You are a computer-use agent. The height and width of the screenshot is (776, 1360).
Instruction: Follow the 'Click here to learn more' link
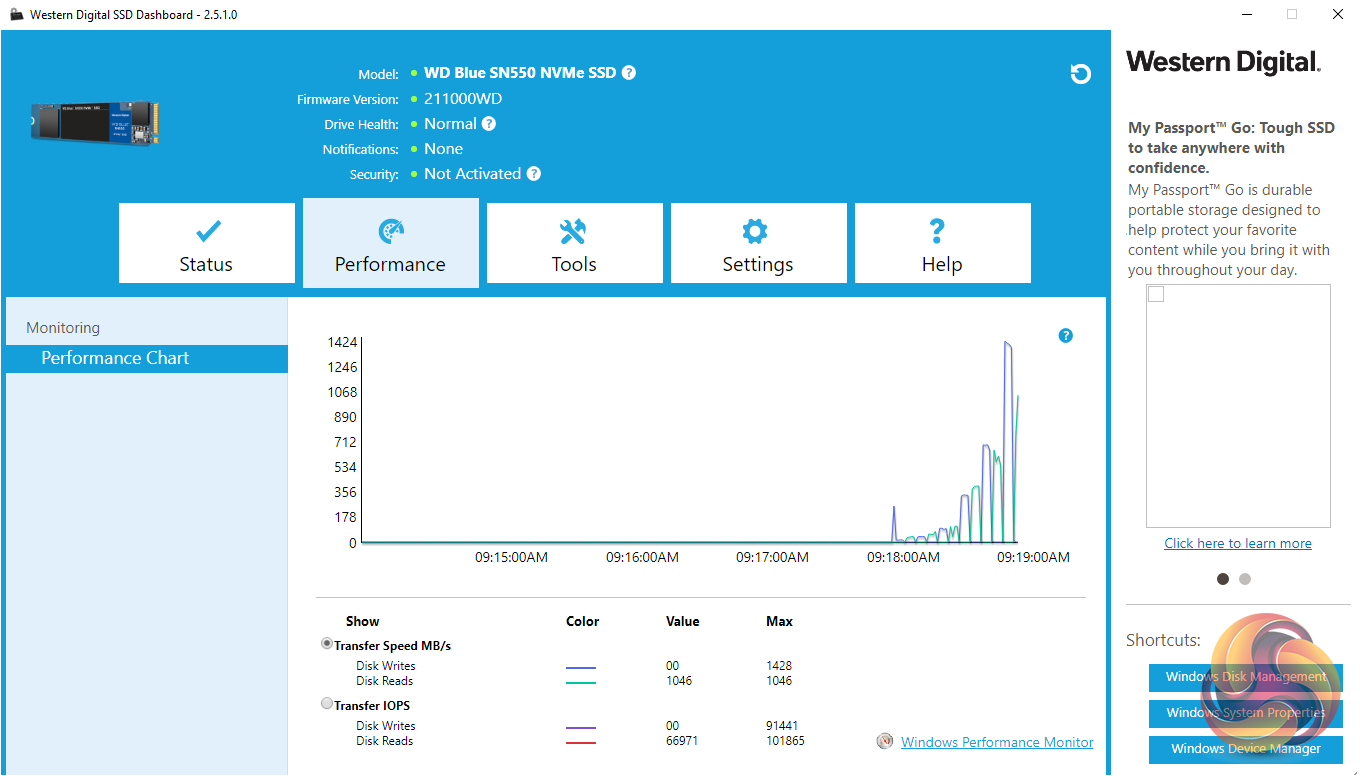[x=1237, y=543]
